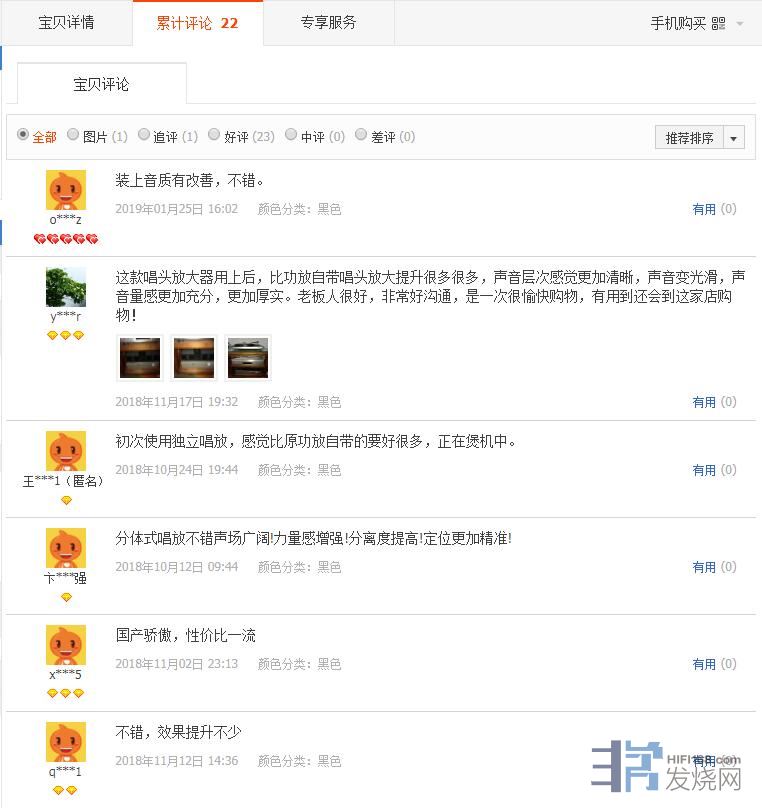
Task: Click avatar of reviewer x***5
Action: [66, 645]
